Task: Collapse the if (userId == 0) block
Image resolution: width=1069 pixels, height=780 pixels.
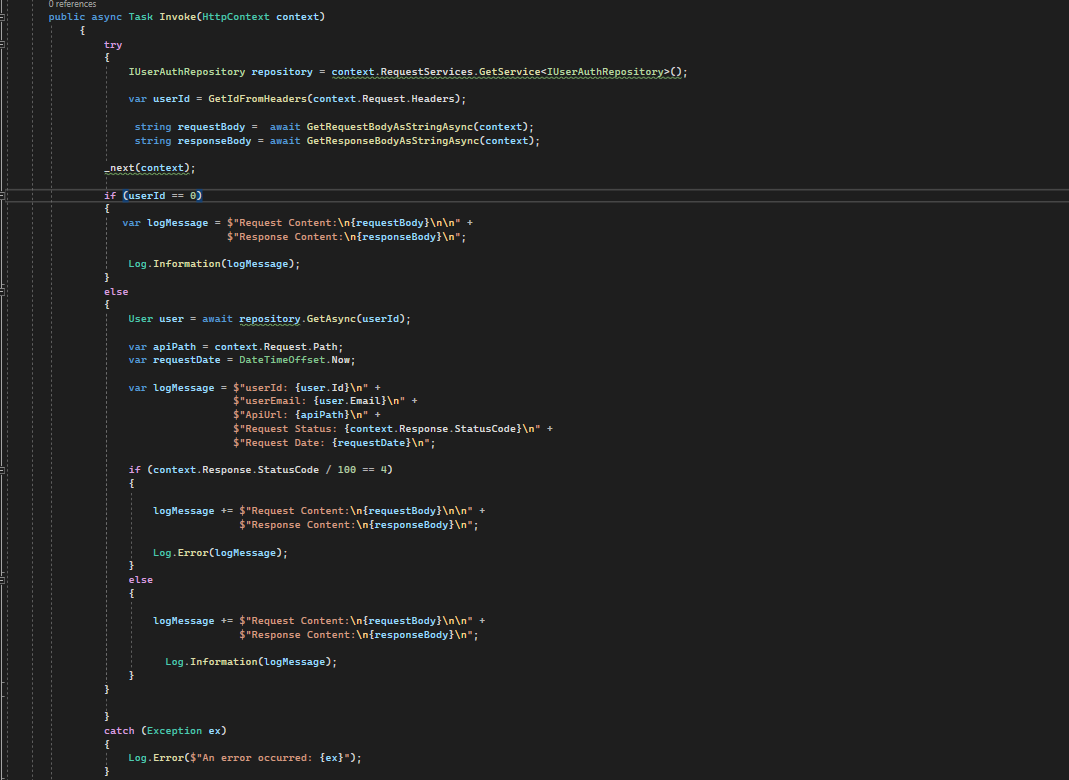Action: (x=4, y=195)
